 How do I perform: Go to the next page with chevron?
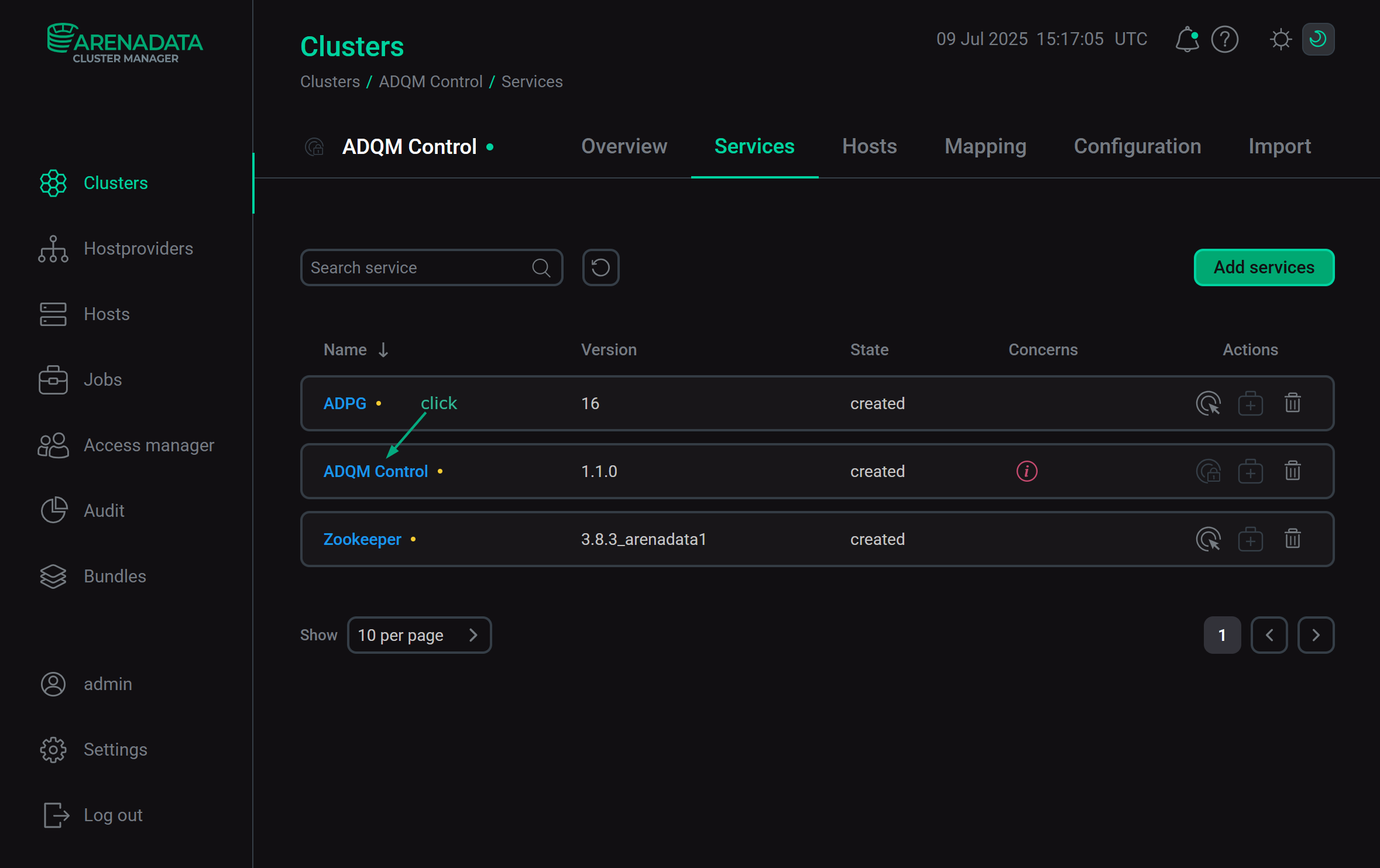pos(1316,635)
